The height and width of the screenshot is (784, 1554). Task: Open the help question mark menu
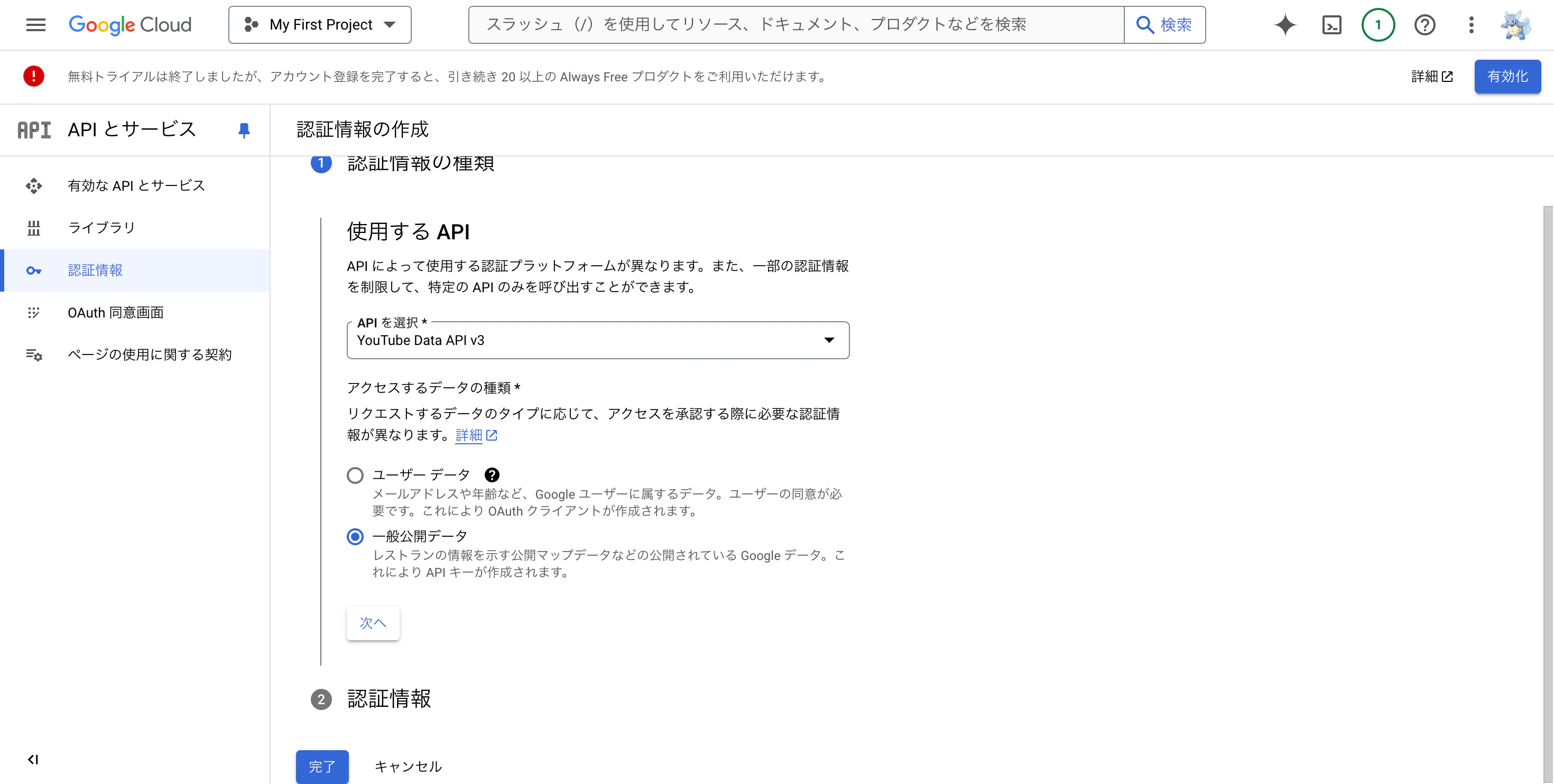[1424, 25]
